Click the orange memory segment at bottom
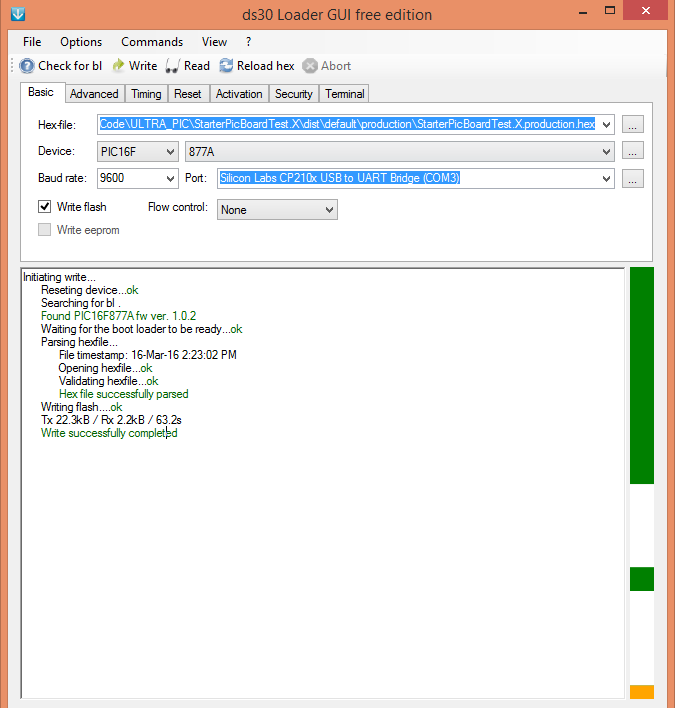Screen dimensions: 675x708 tap(642, 692)
